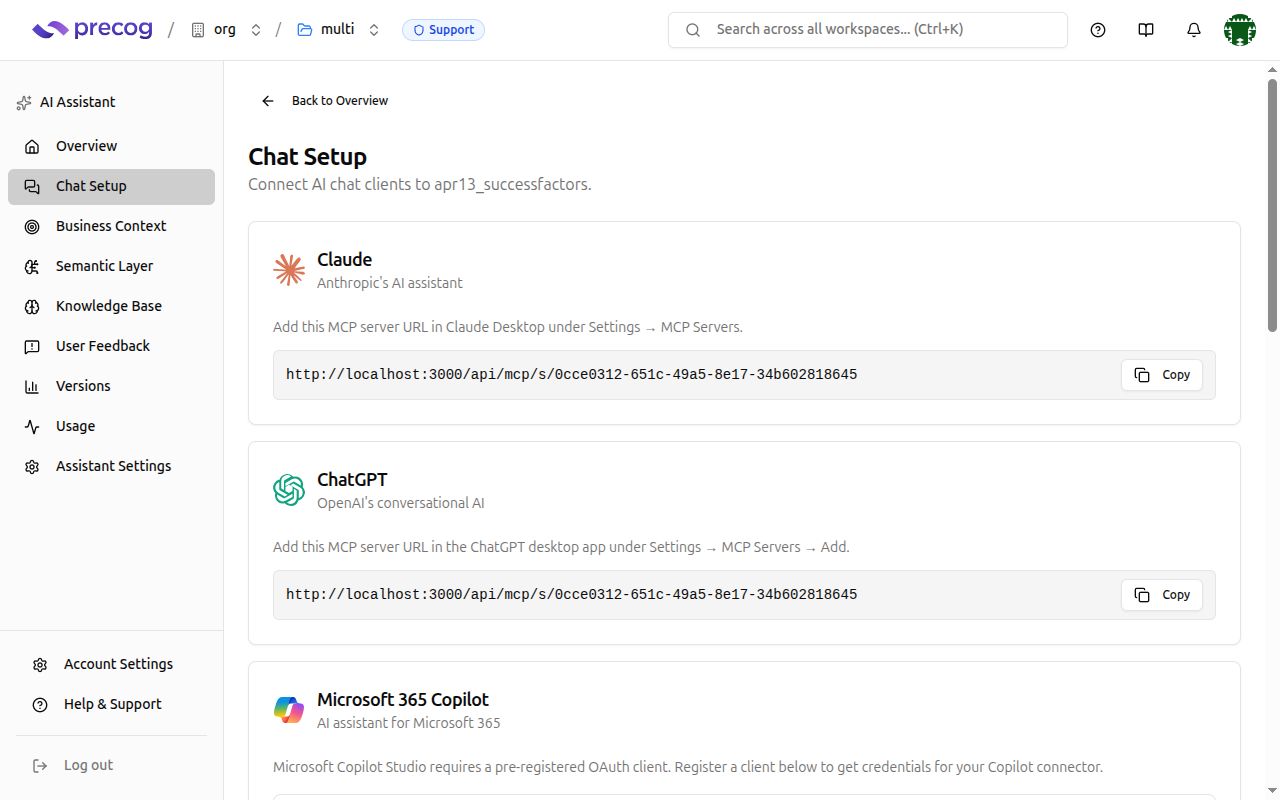Screen dimensions: 1280x800
Task: Click the Semantic Layer icon
Action: (32, 267)
